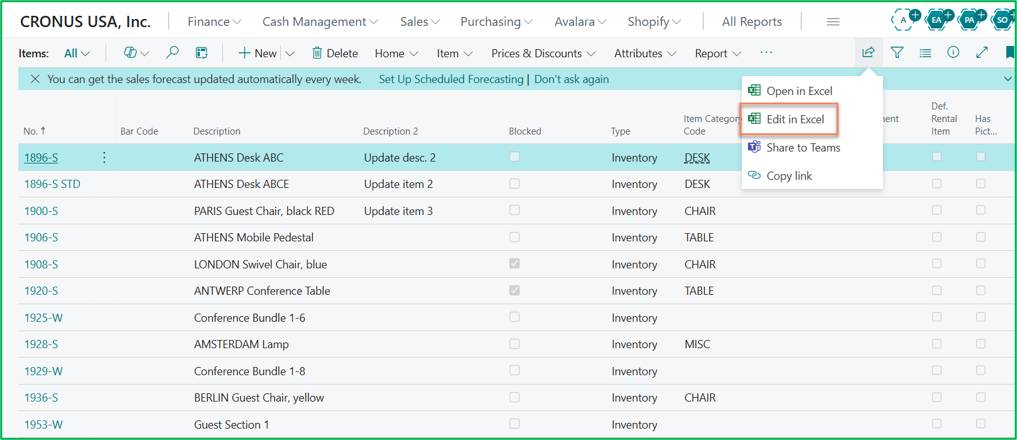Click the search magnifier icon
1017x440 pixels.
click(x=173, y=53)
